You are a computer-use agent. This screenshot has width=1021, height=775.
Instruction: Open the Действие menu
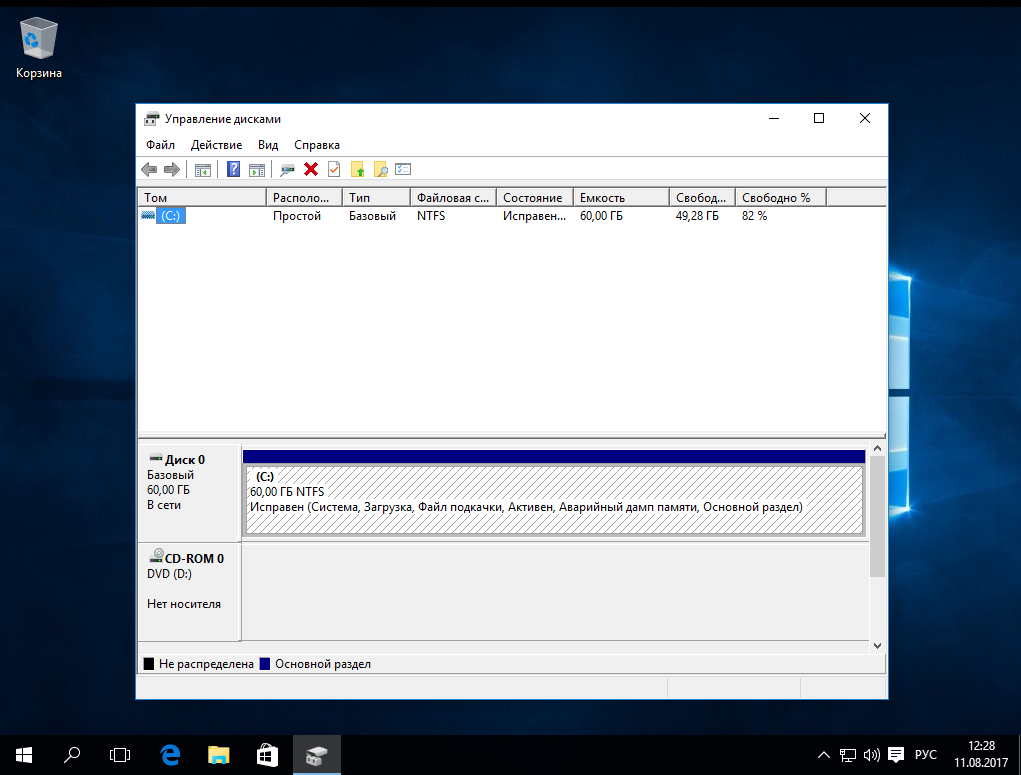pos(216,145)
